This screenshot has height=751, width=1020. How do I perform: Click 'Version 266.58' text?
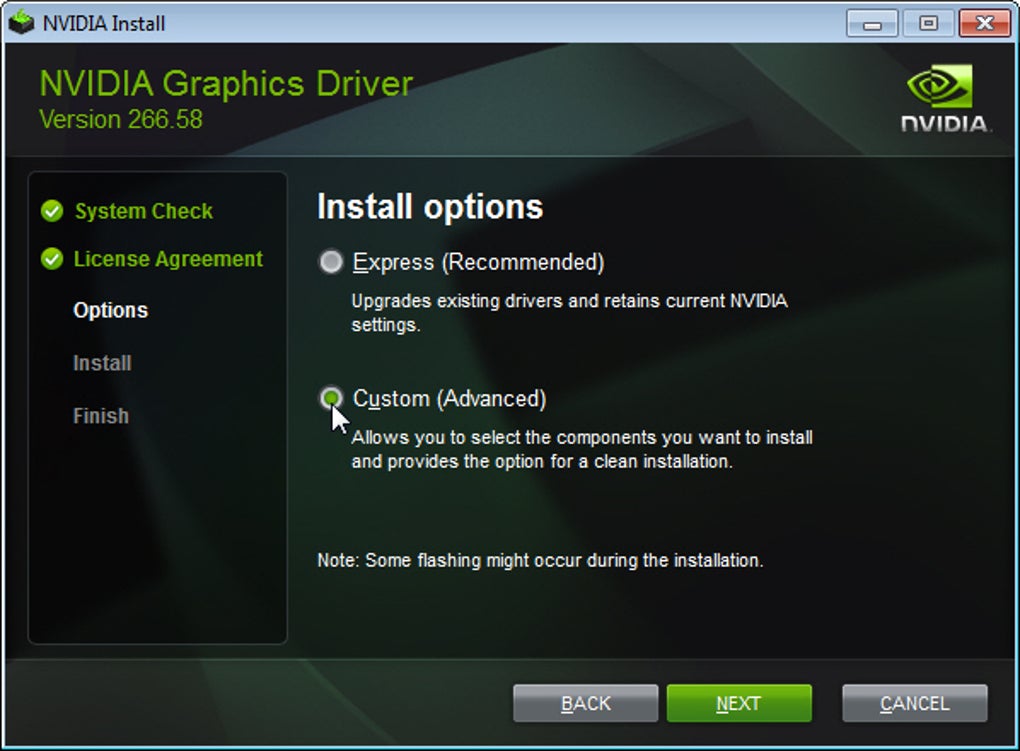point(121,120)
